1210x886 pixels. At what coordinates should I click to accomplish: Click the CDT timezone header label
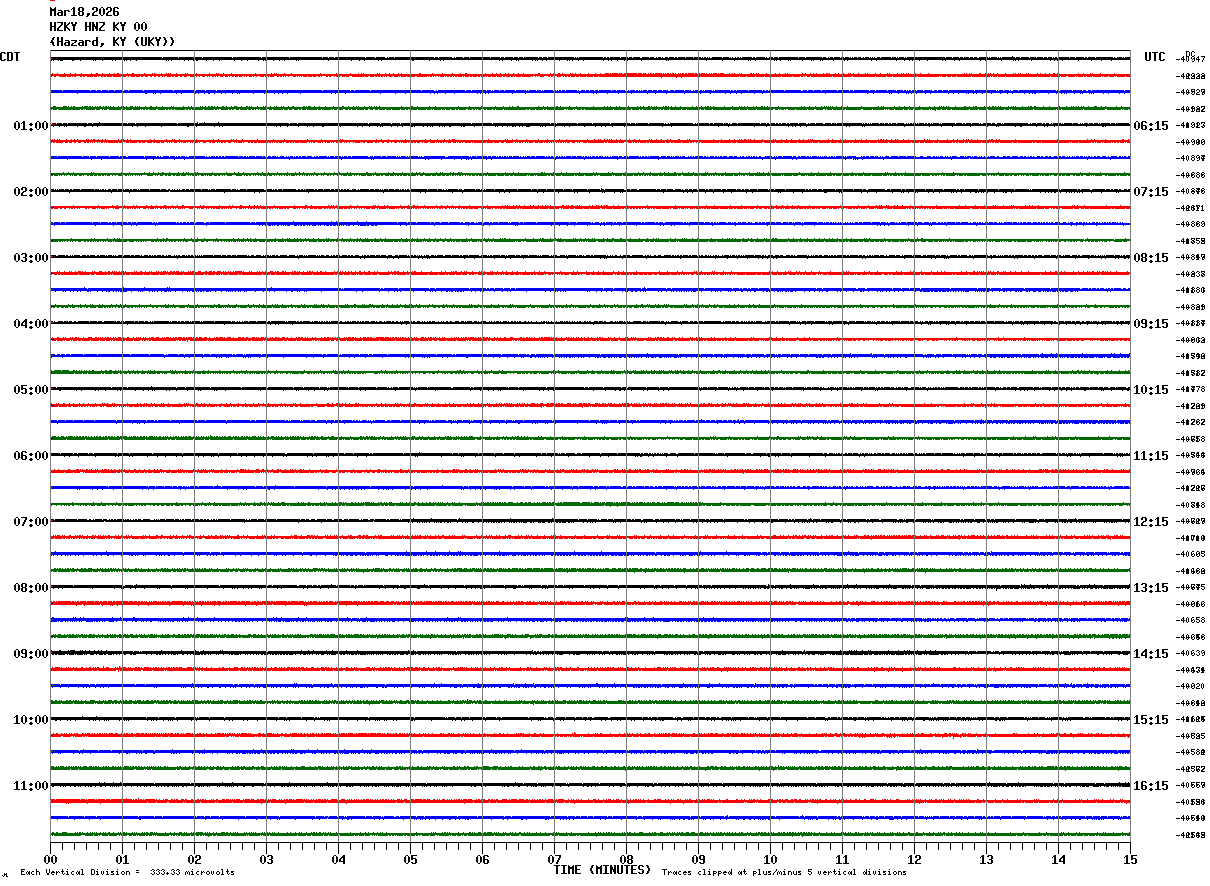tap(10, 57)
